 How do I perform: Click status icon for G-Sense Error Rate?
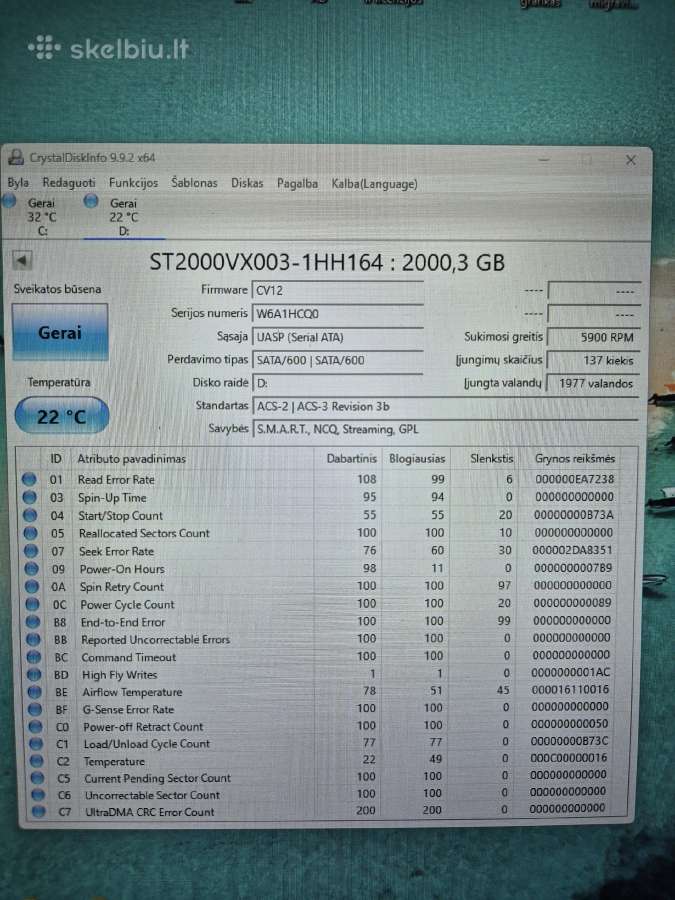tap(36, 709)
